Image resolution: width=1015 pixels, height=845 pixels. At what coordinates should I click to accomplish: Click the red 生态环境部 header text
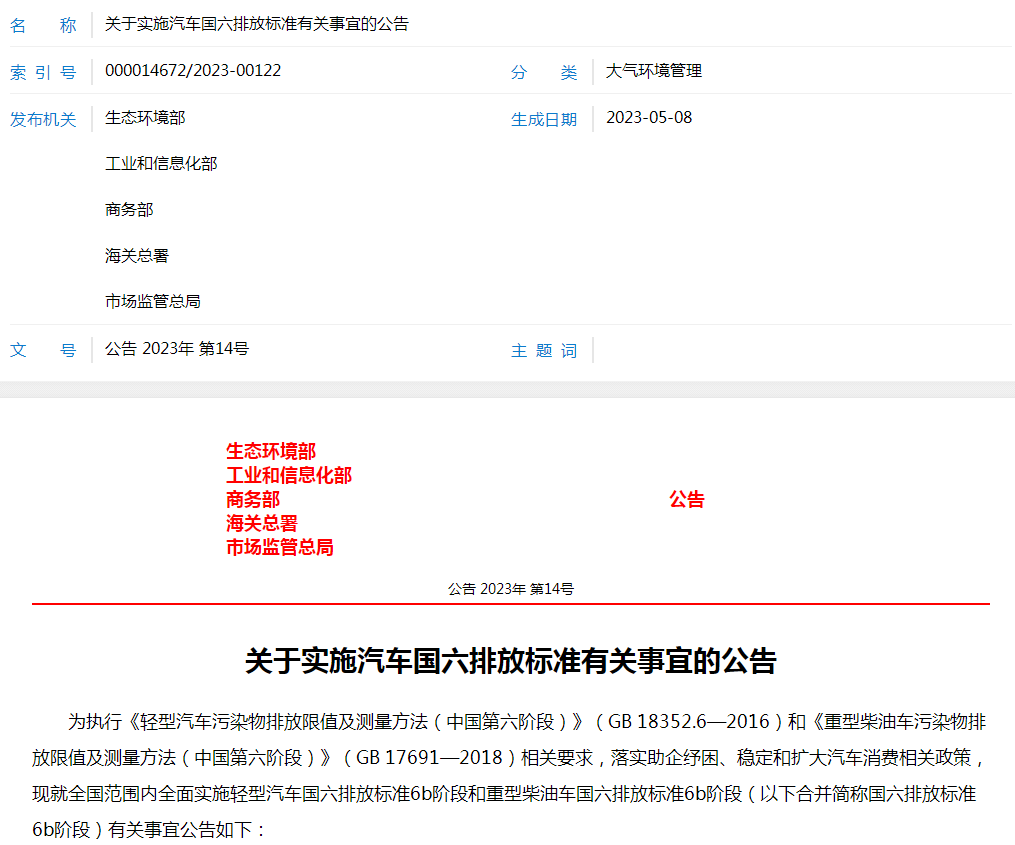(270, 452)
